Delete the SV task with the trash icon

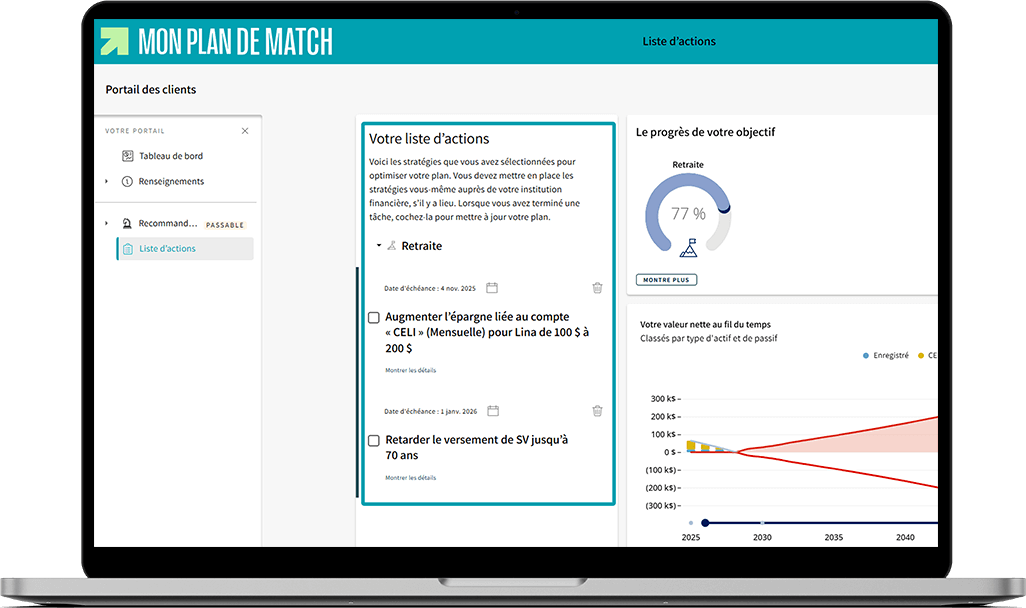click(597, 410)
